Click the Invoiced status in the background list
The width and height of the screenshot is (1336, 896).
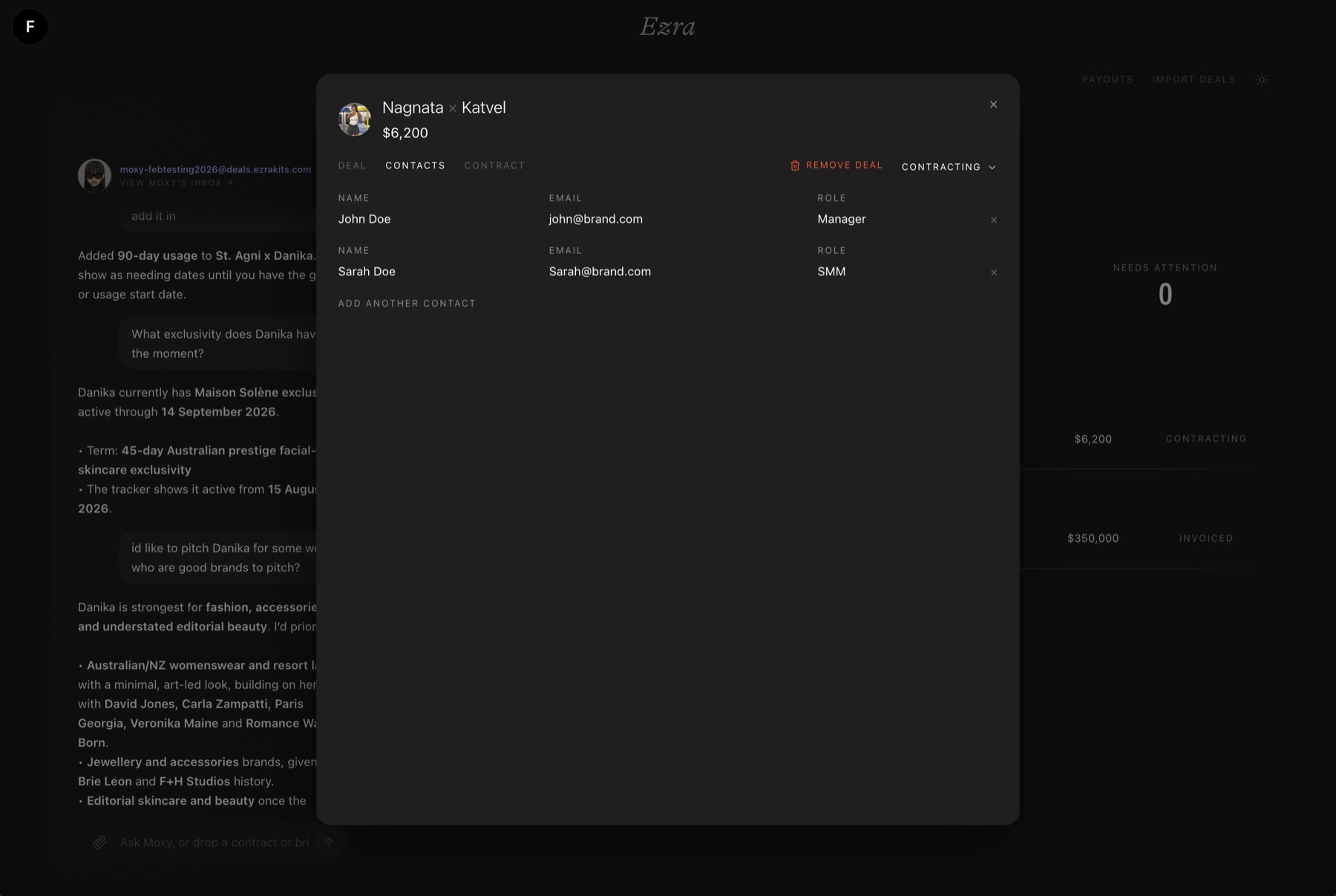1206,538
